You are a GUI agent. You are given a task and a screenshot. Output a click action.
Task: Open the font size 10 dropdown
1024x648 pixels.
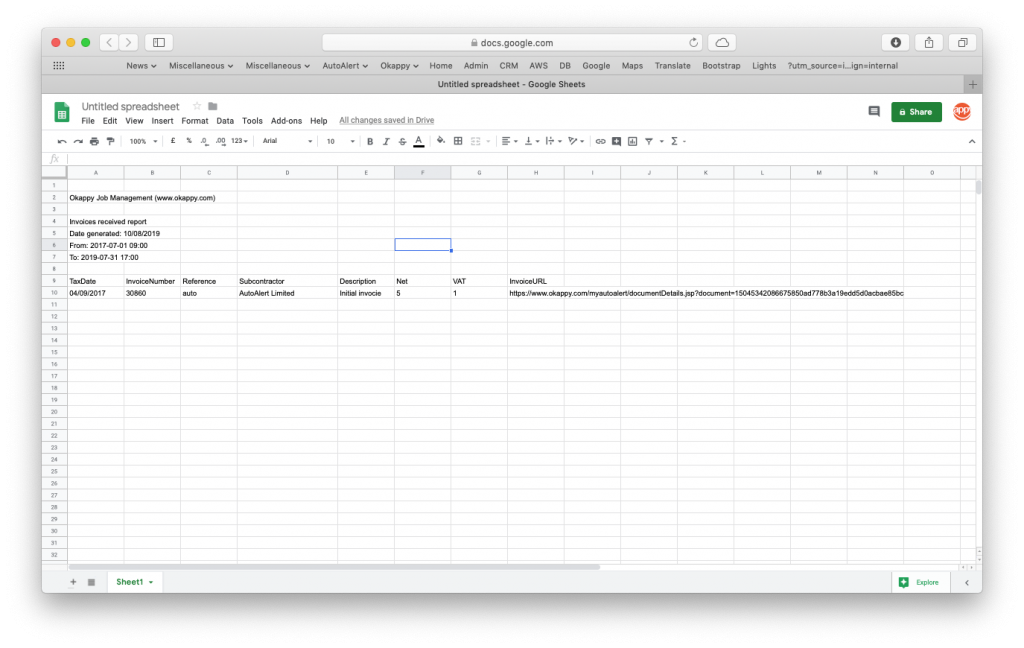tap(340, 141)
